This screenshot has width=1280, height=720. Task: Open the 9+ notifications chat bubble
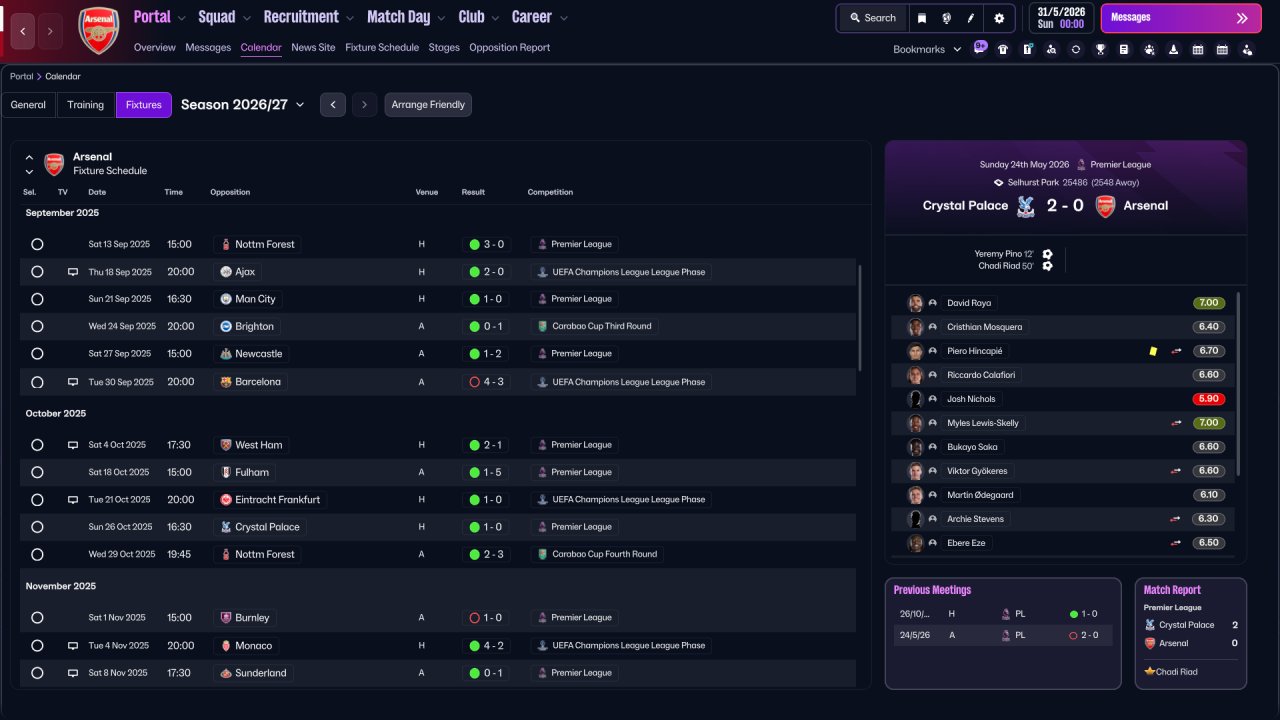click(980, 47)
